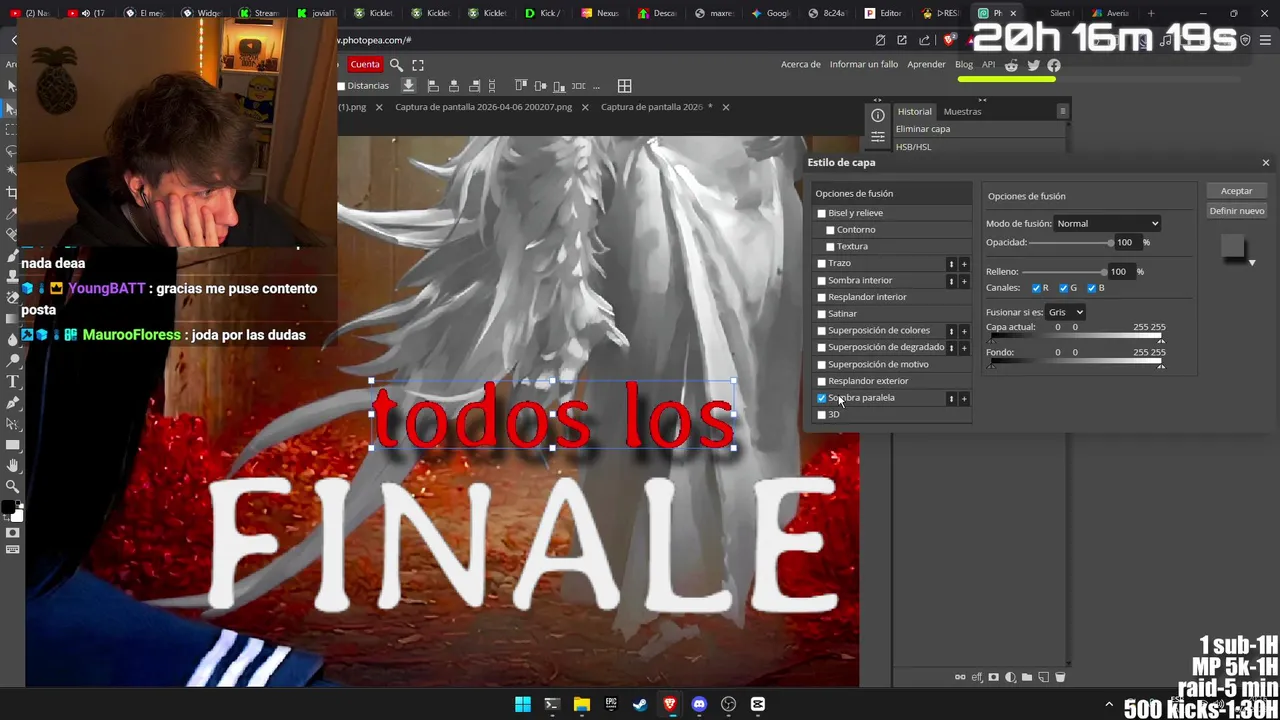Viewport: 1280px width, 720px height.
Task: Open the Modo de fusión dropdown
Action: (x=1108, y=224)
